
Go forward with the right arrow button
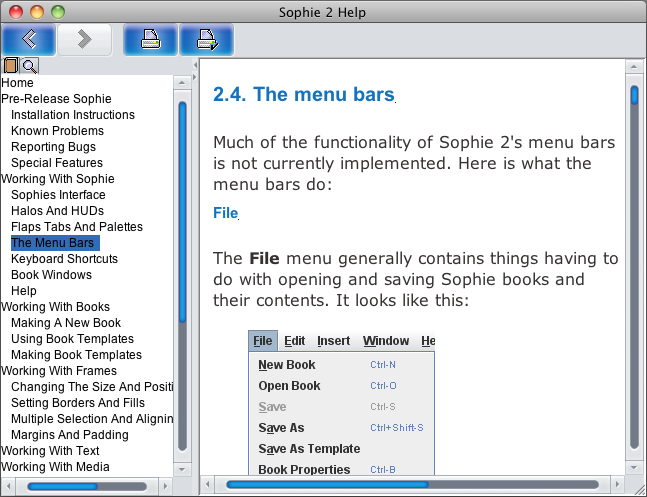[85, 40]
